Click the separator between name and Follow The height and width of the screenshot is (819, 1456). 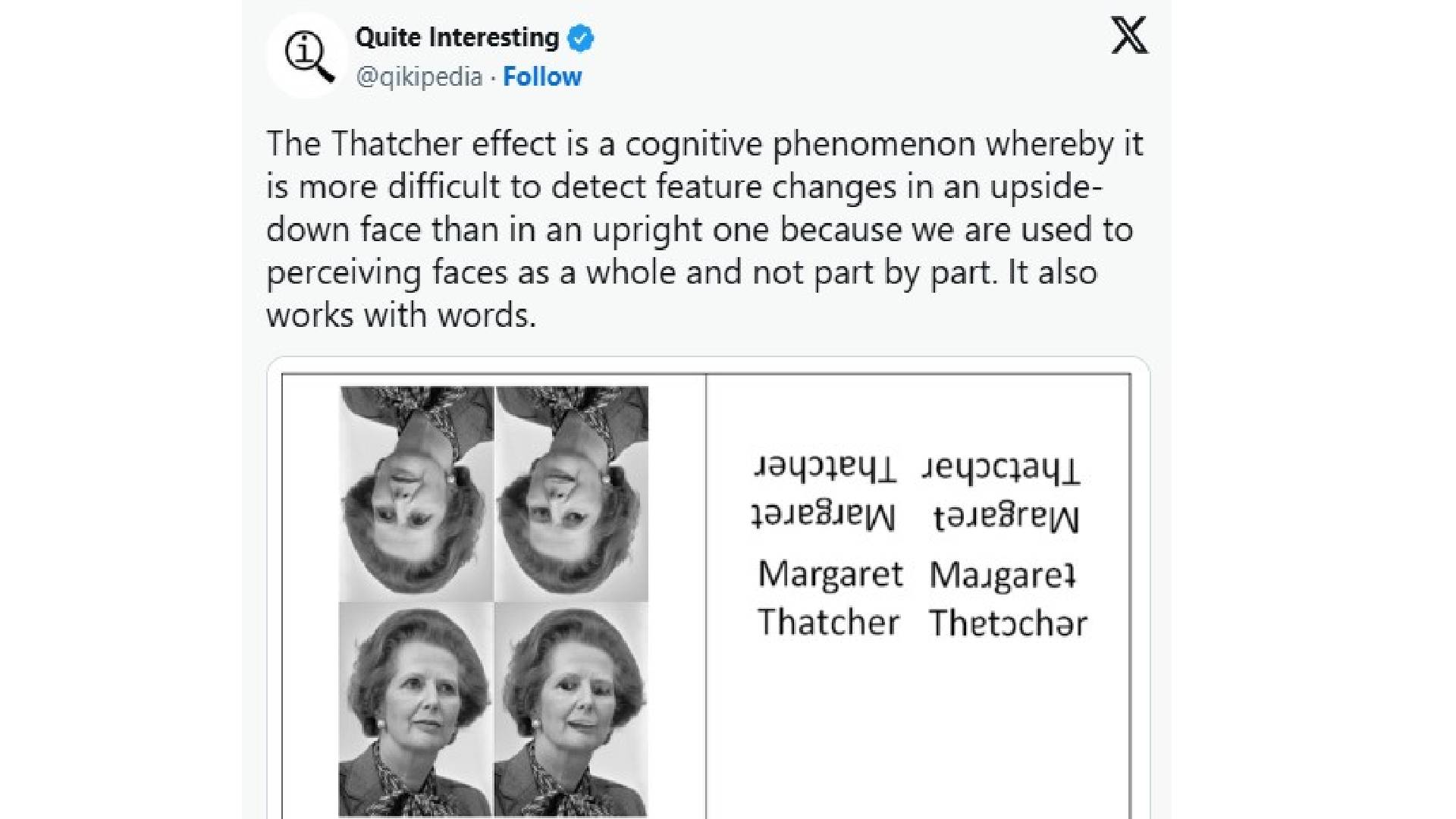pyautogui.click(x=494, y=77)
